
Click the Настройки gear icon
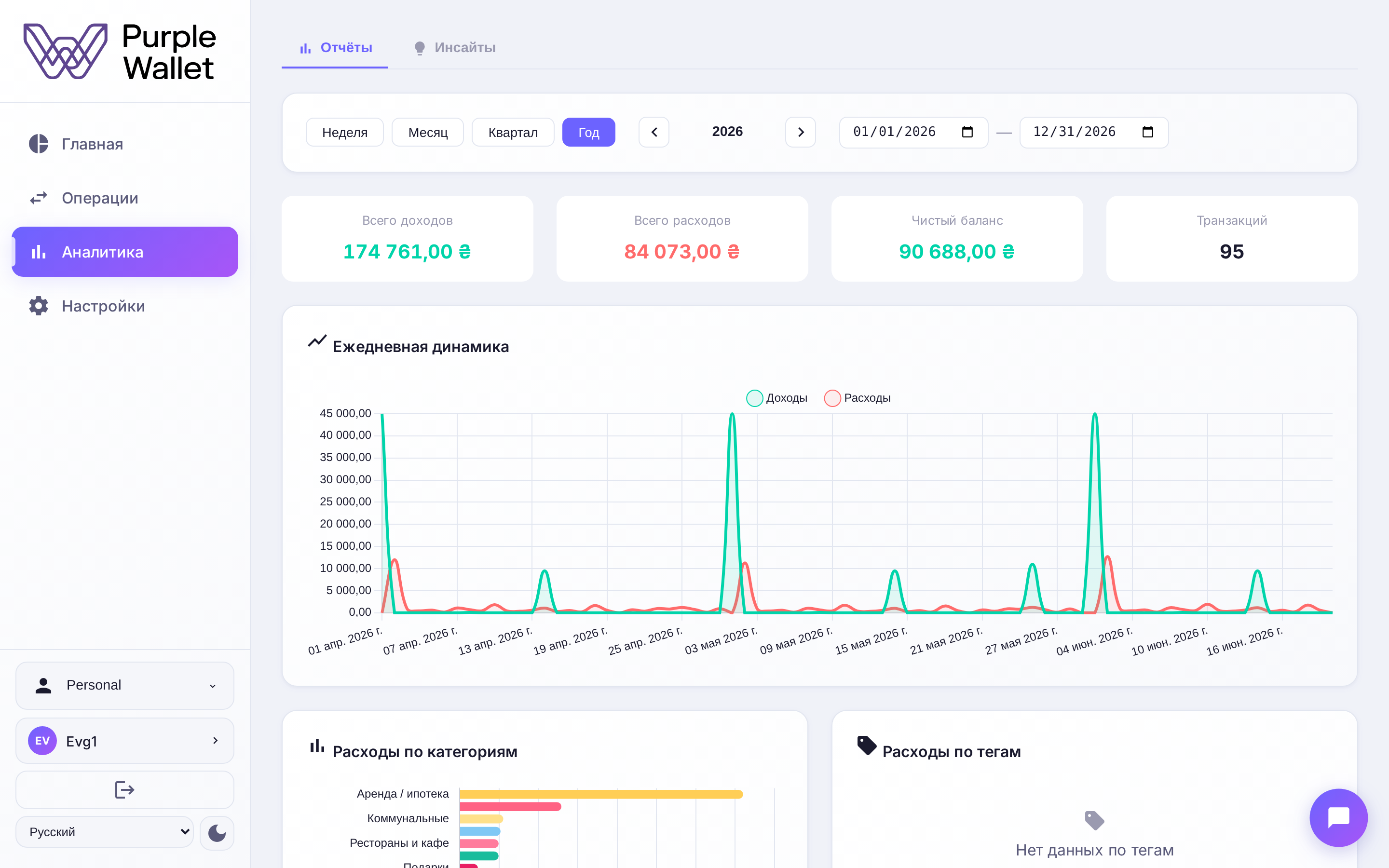pos(39,306)
